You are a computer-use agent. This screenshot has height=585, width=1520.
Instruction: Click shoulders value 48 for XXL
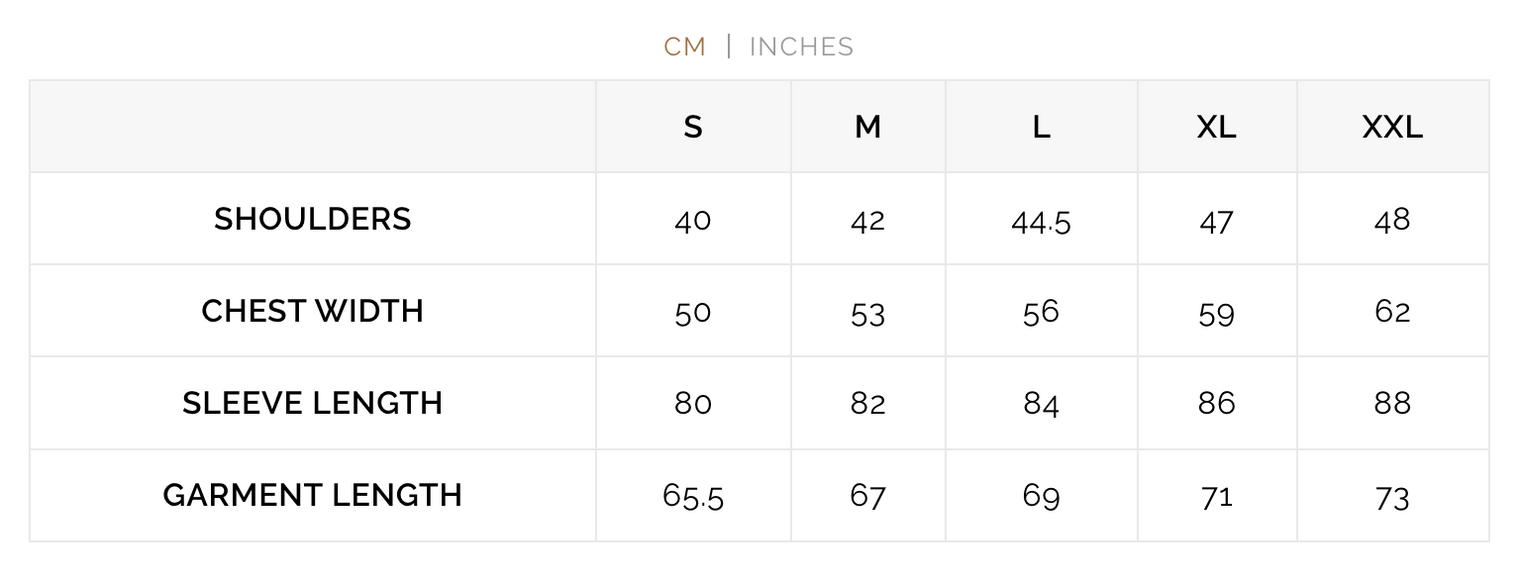point(1392,220)
